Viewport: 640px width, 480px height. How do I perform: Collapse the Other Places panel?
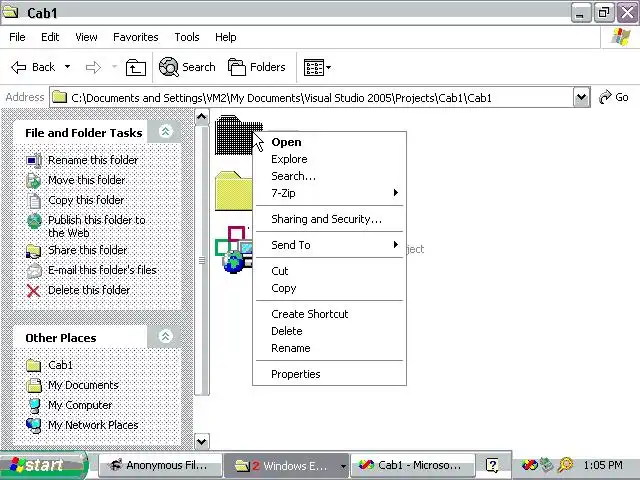pyautogui.click(x=165, y=336)
